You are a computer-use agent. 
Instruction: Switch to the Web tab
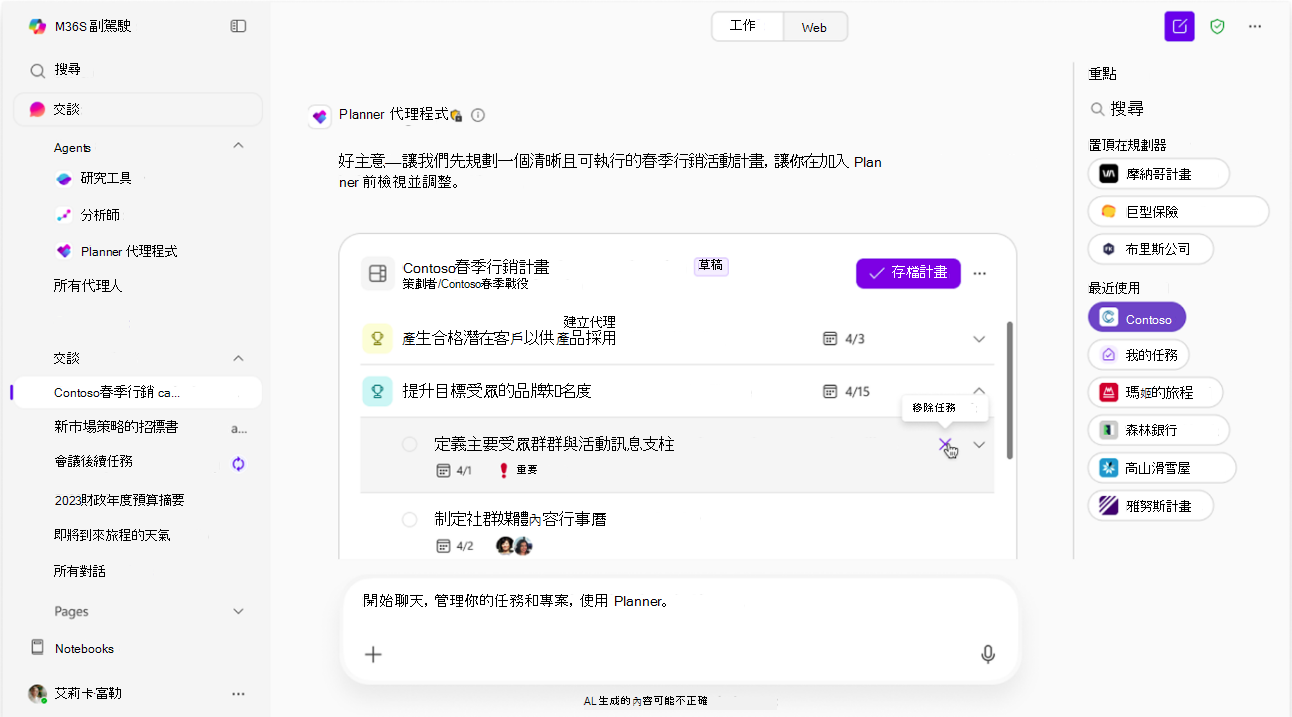pyautogui.click(x=814, y=27)
